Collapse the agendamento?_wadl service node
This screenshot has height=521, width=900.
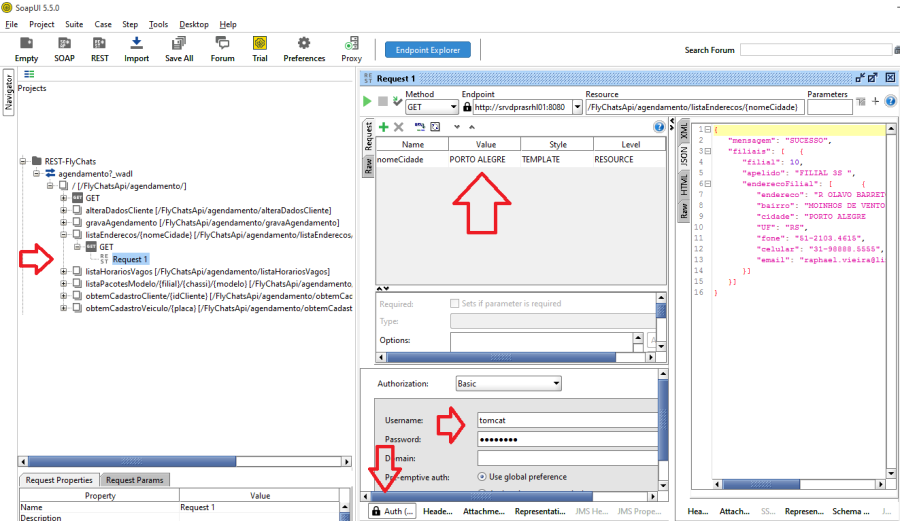coord(36,173)
